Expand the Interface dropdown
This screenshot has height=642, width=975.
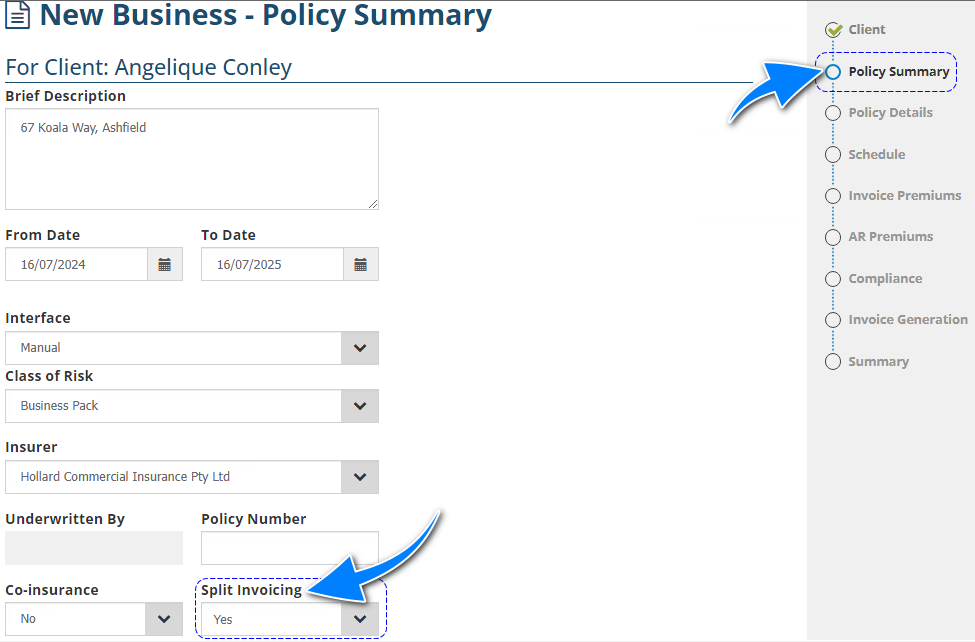click(x=360, y=348)
